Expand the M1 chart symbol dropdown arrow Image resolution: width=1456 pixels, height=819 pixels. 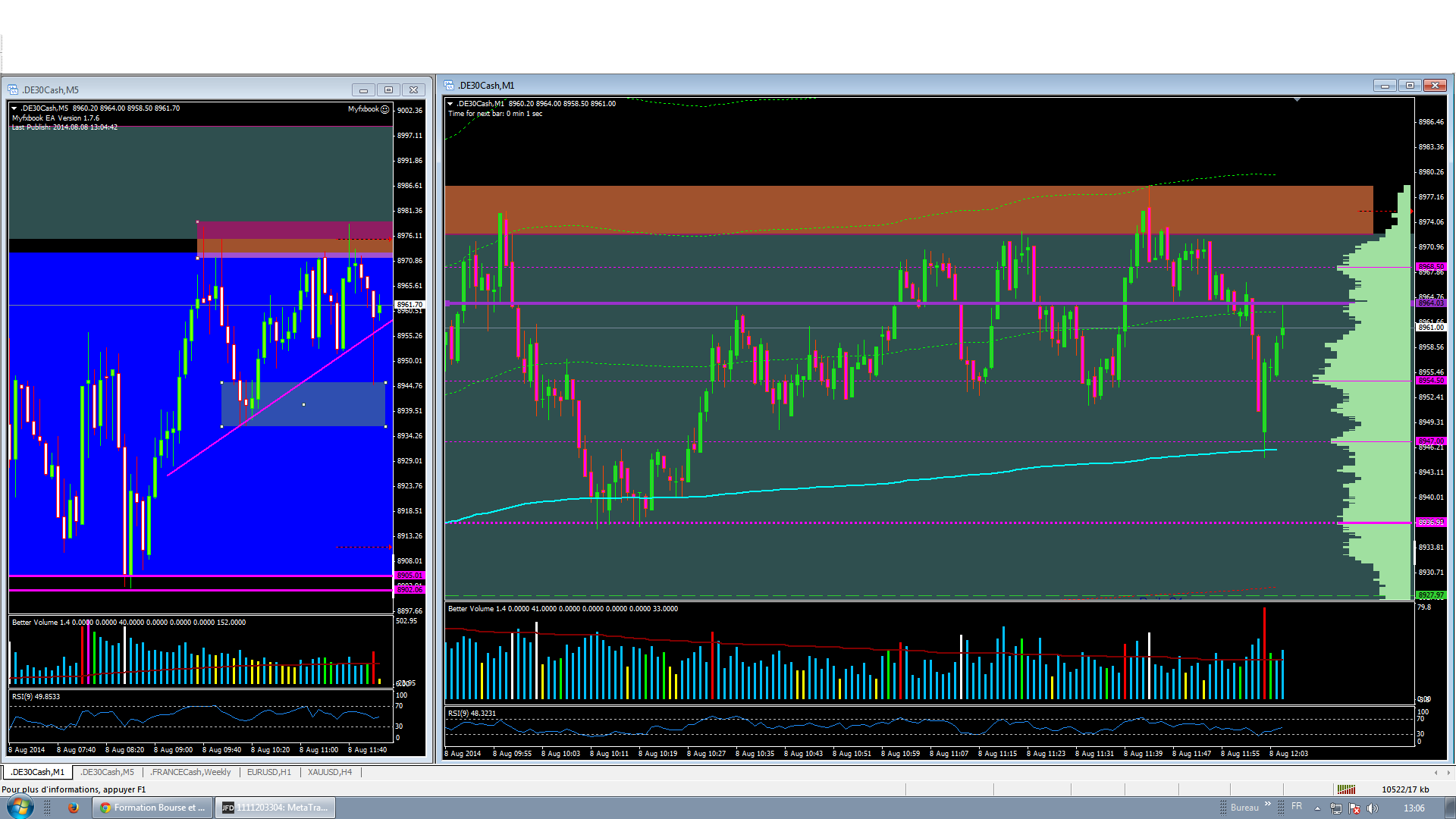(x=450, y=104)
